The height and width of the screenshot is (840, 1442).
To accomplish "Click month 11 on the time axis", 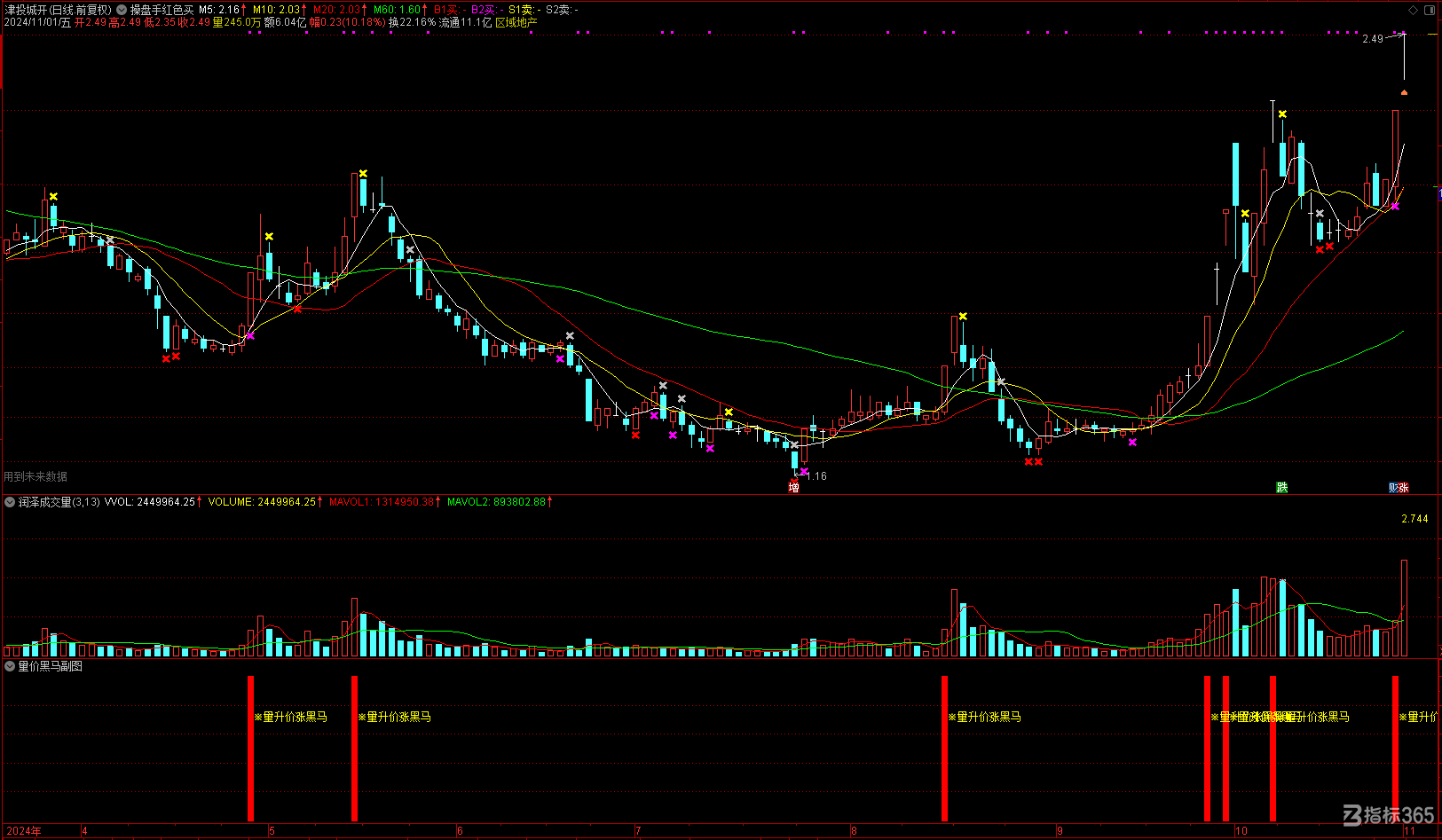I will coord(1409,831).
